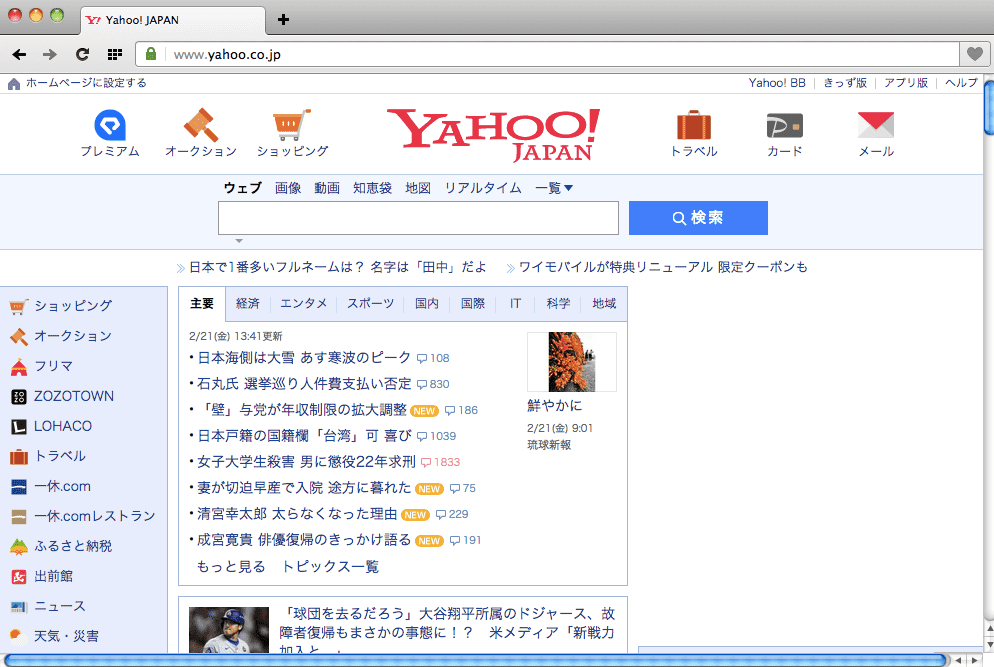Open the ヘルプ link

(x=961, y=83)
